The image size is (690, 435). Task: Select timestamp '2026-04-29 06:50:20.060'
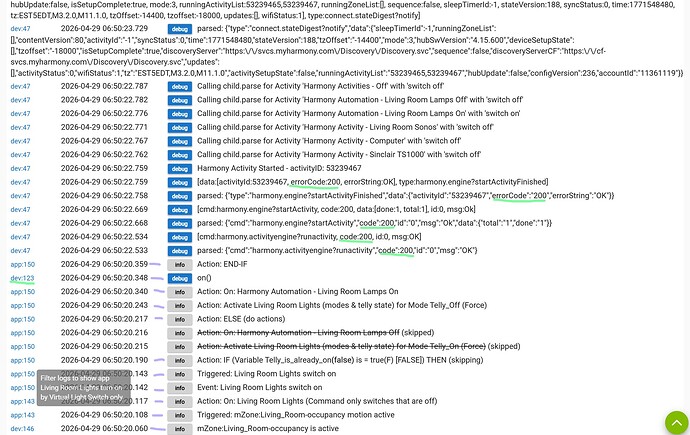[x=104, y=428]
